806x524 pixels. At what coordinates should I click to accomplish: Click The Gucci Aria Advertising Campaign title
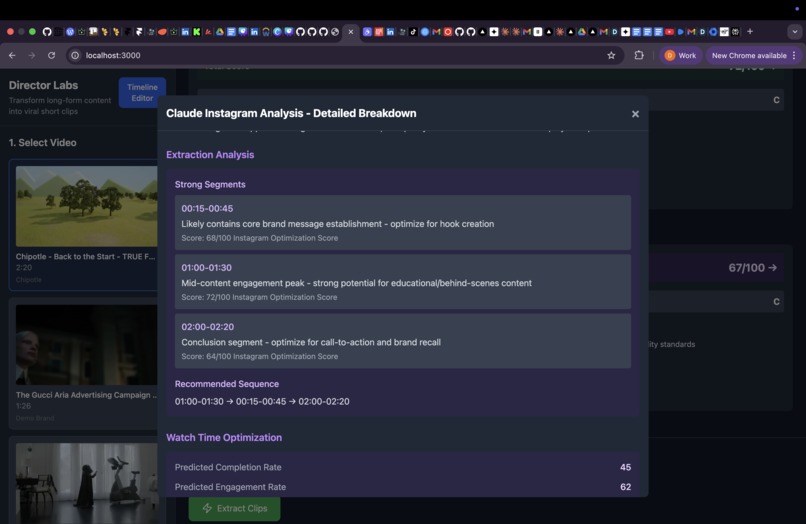pos(86,395)
